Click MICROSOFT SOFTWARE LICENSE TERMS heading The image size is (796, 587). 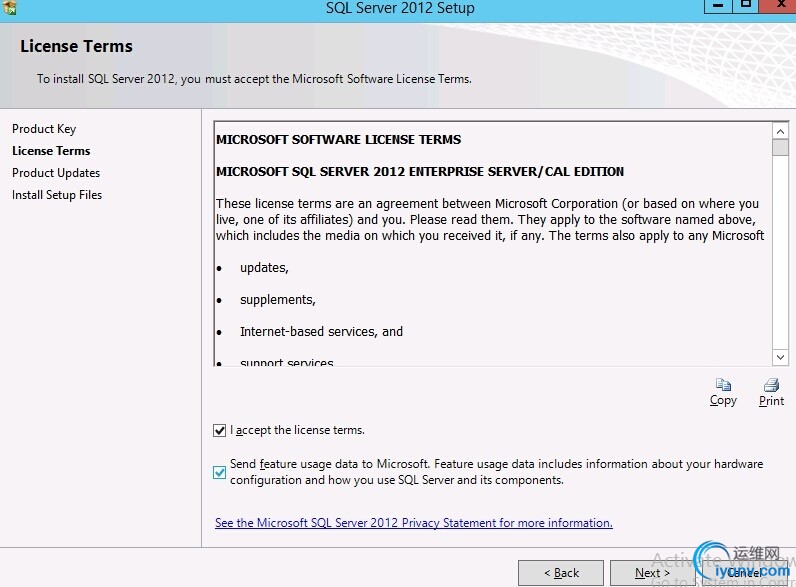(339, 140)
